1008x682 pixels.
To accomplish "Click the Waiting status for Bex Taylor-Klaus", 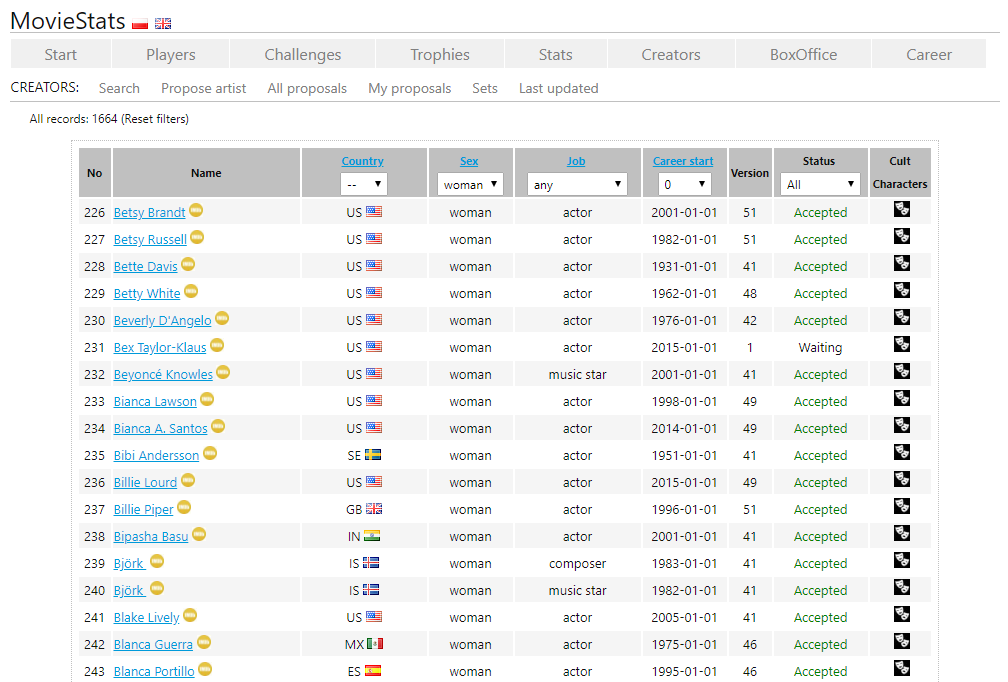I will (x=820, y=347).
